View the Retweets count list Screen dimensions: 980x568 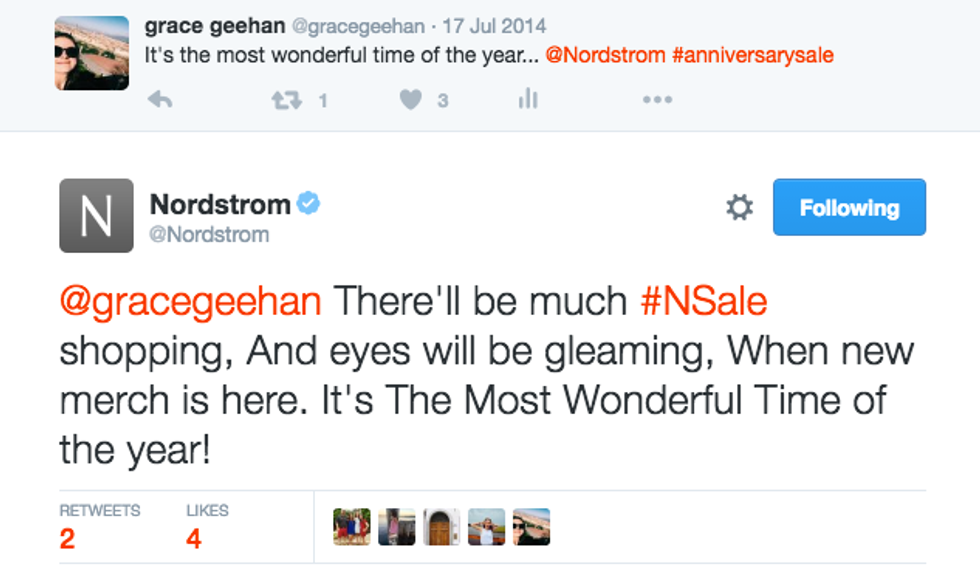point(98,525)
